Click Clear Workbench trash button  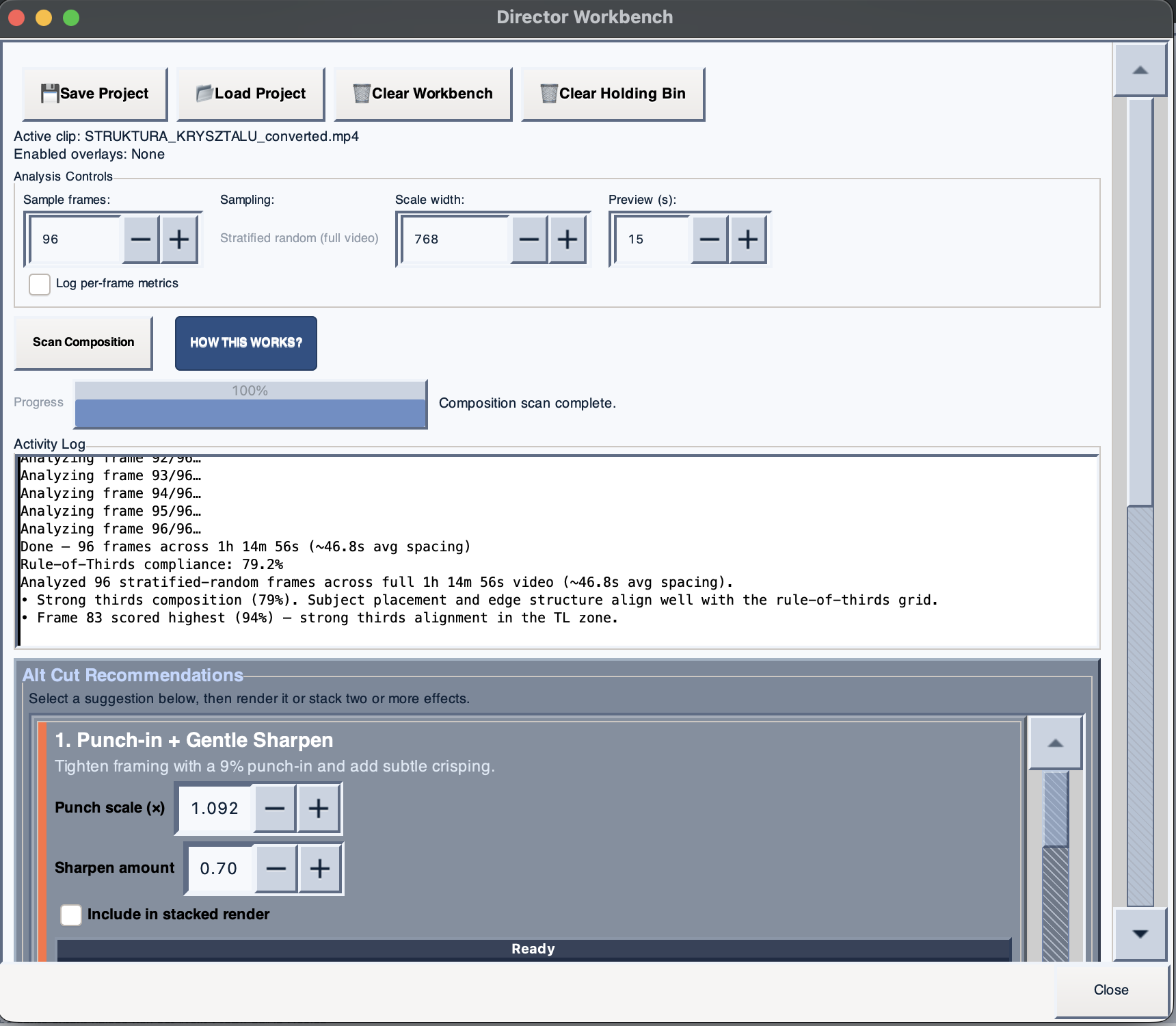pyautogui.click(x=423, y=94)
